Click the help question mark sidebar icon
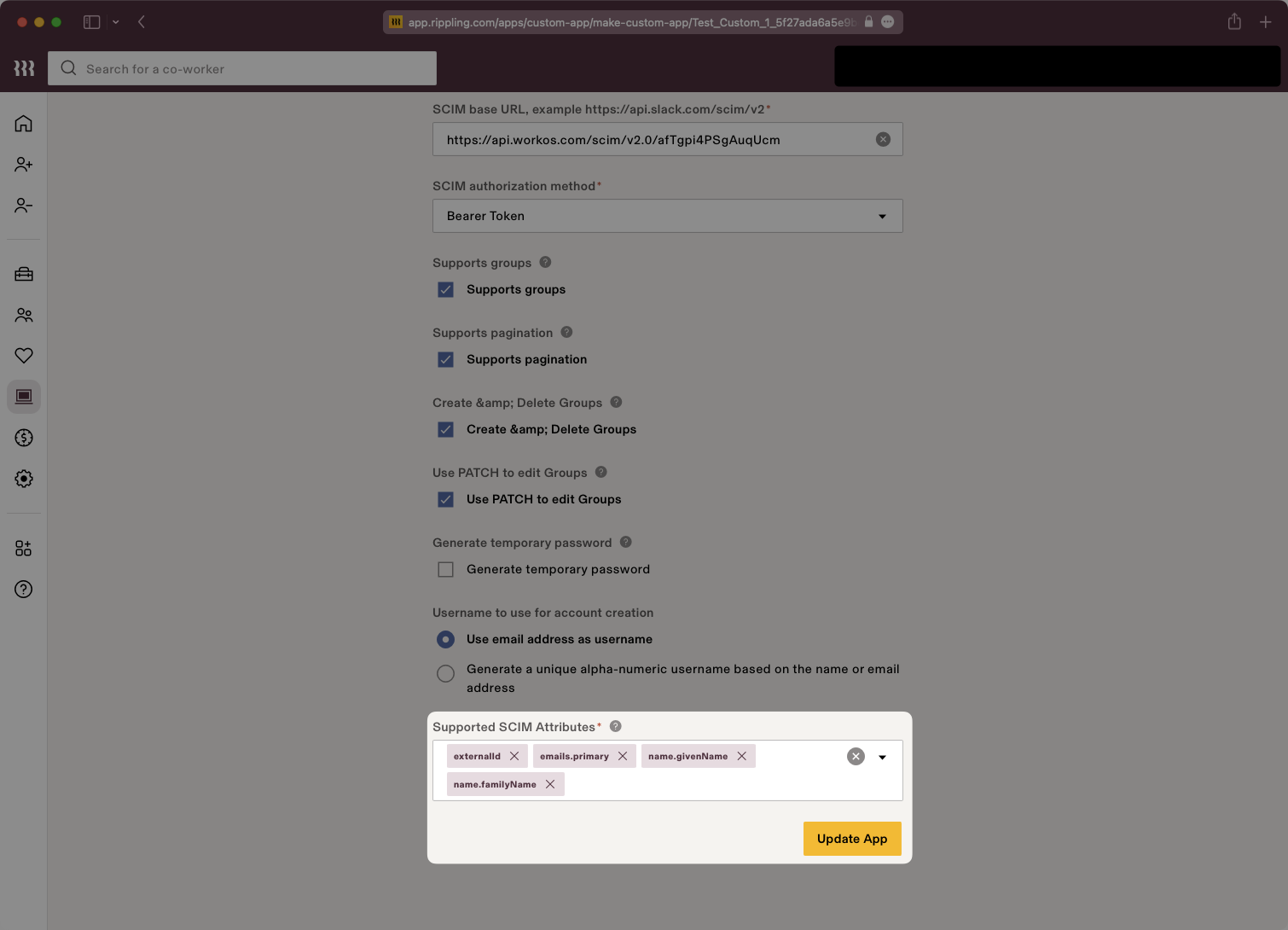Screen dimensions: 1288x930 coord(24,590)
